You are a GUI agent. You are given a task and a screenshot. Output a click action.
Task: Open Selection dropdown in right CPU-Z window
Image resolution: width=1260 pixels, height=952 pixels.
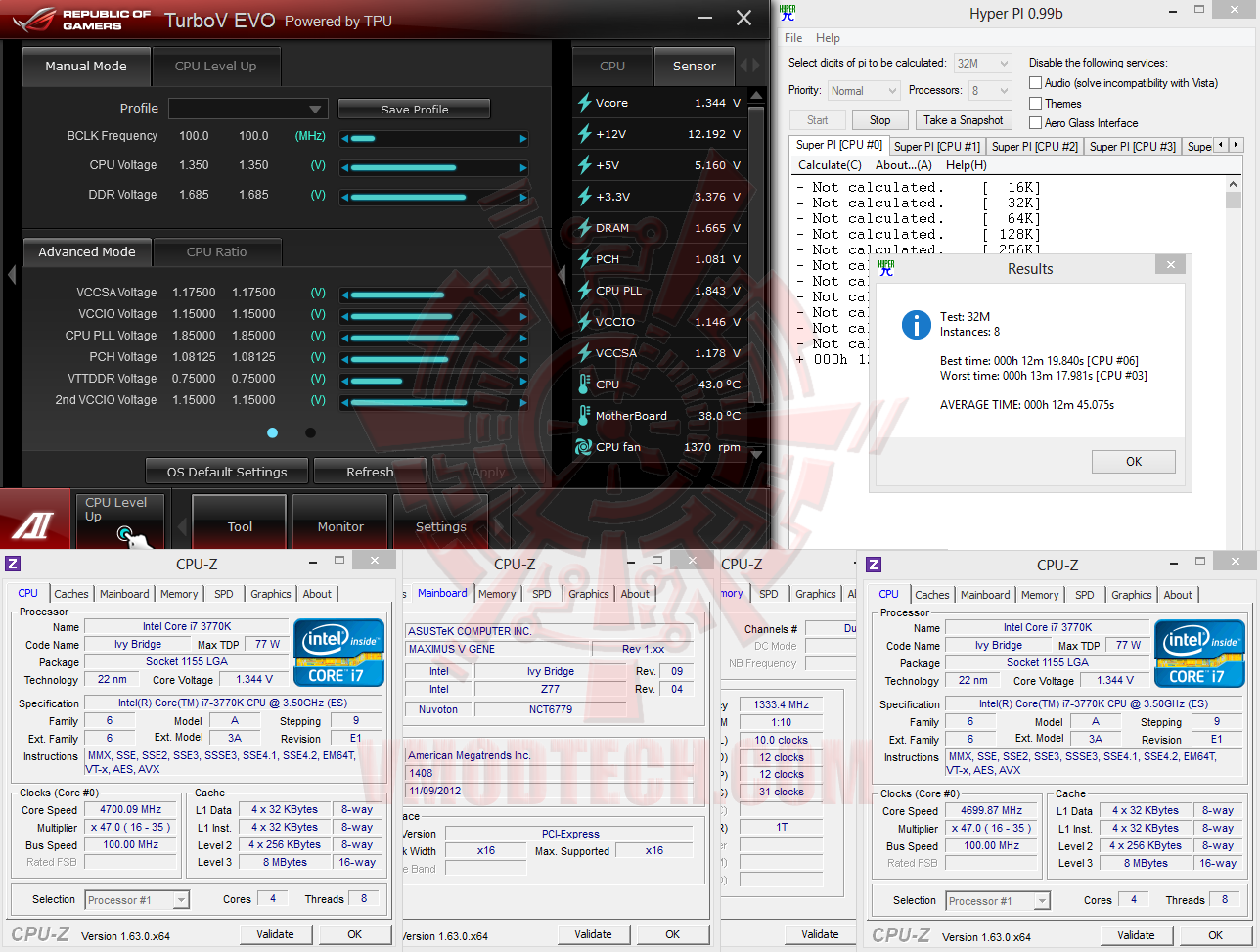point(997,901)
